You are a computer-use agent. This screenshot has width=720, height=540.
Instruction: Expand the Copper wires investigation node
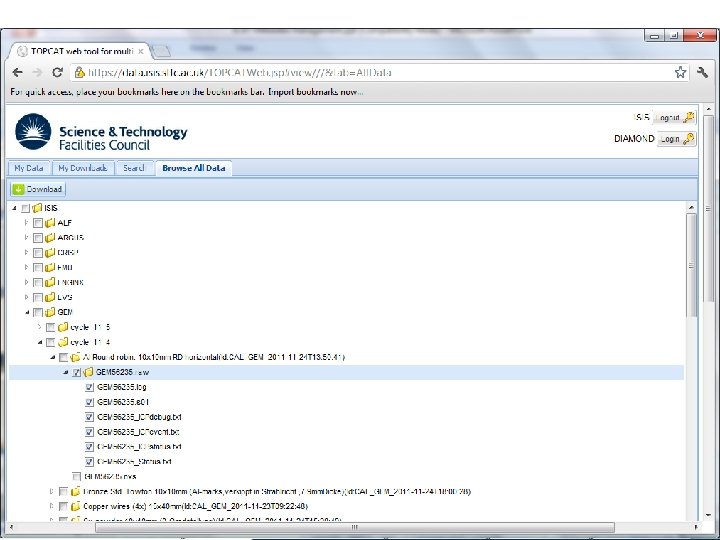point(52,506)
